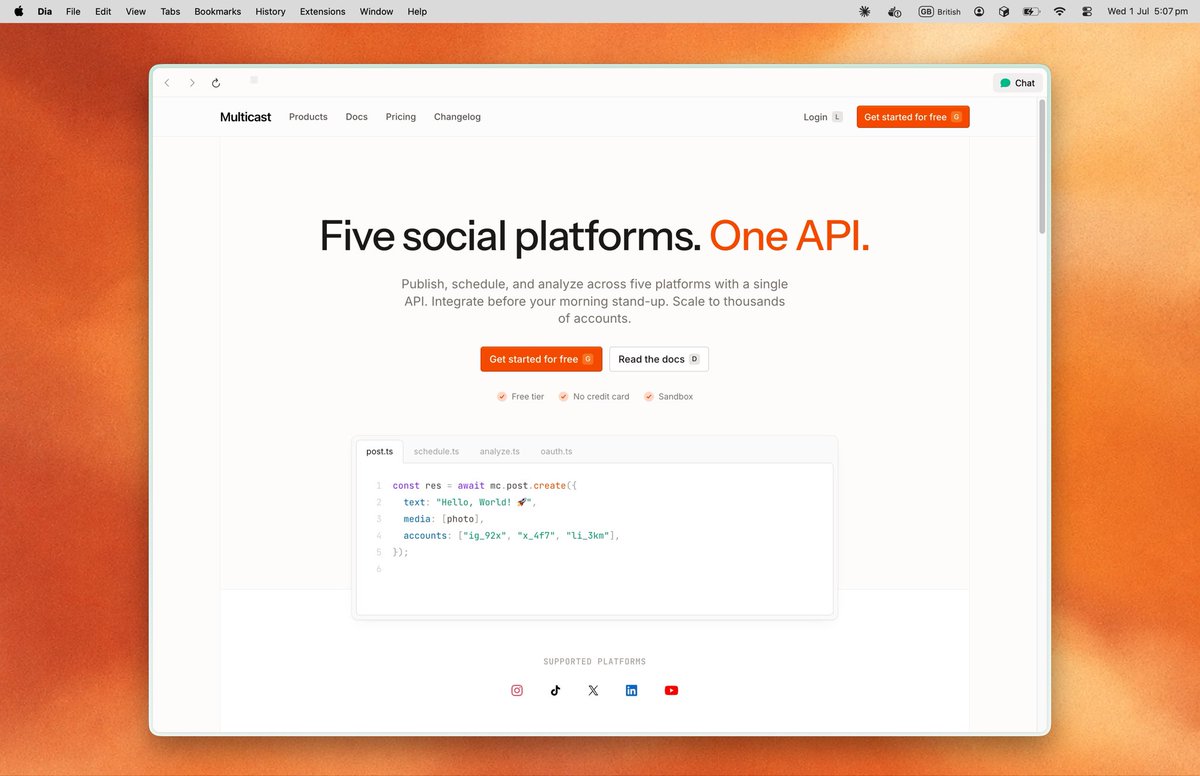The height and width of the screenshot is (776, 1200).
Task: Click the No credit card check icon
Action: point(563,397)
